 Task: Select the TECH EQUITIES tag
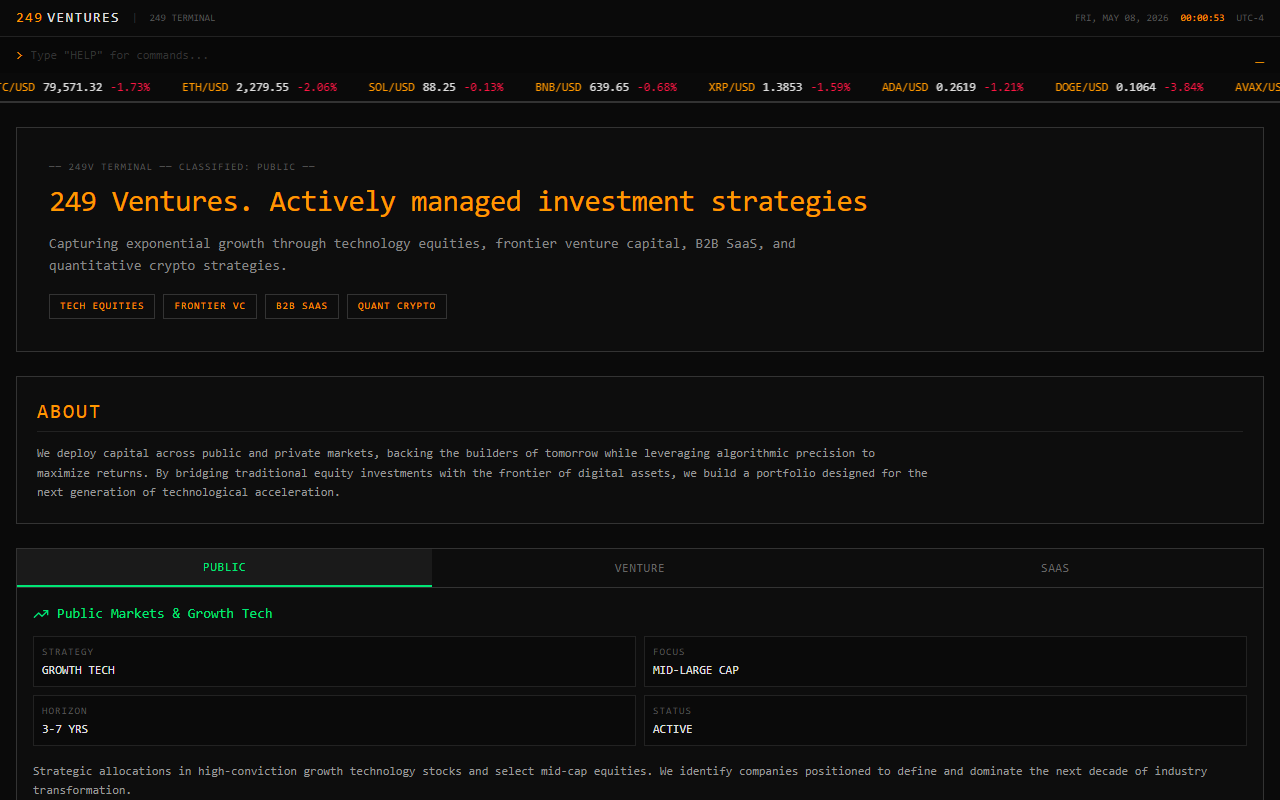(x=102, y=306)
